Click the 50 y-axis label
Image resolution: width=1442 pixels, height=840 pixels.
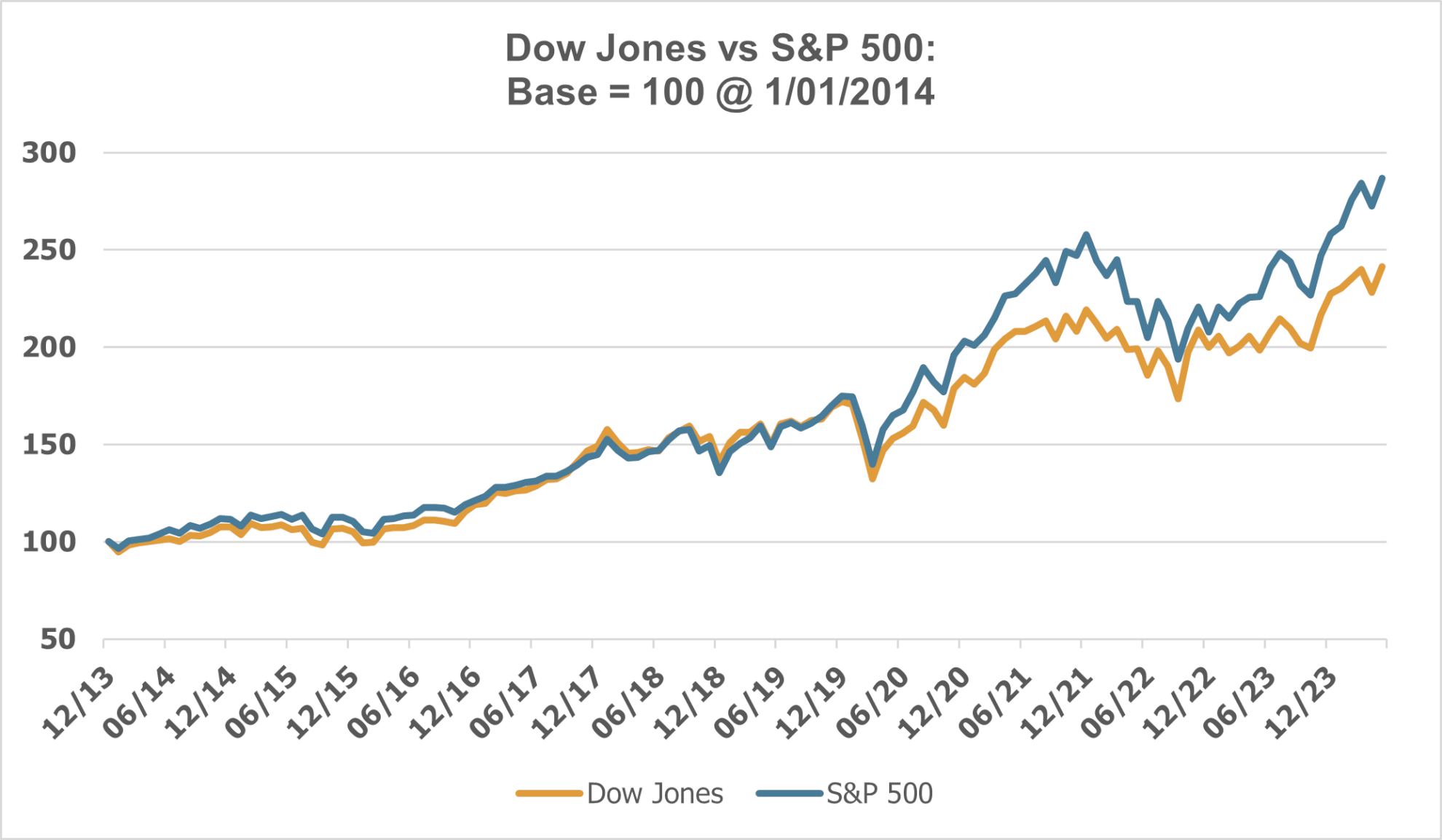(58, 639)
